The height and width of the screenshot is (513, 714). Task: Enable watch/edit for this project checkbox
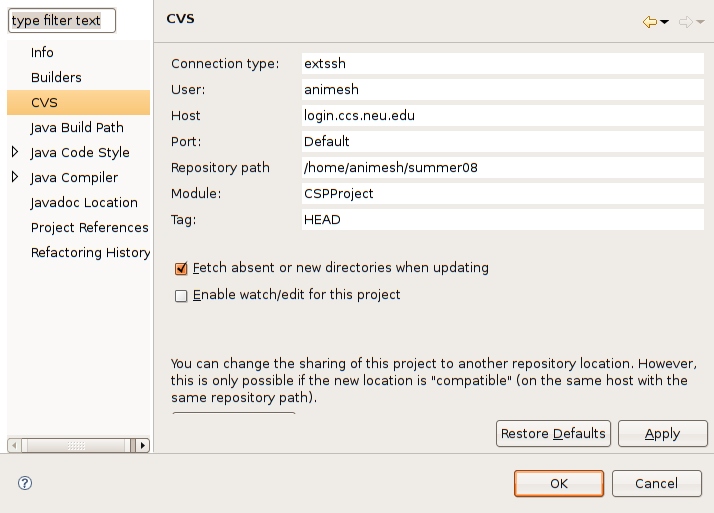pos(181,296)
